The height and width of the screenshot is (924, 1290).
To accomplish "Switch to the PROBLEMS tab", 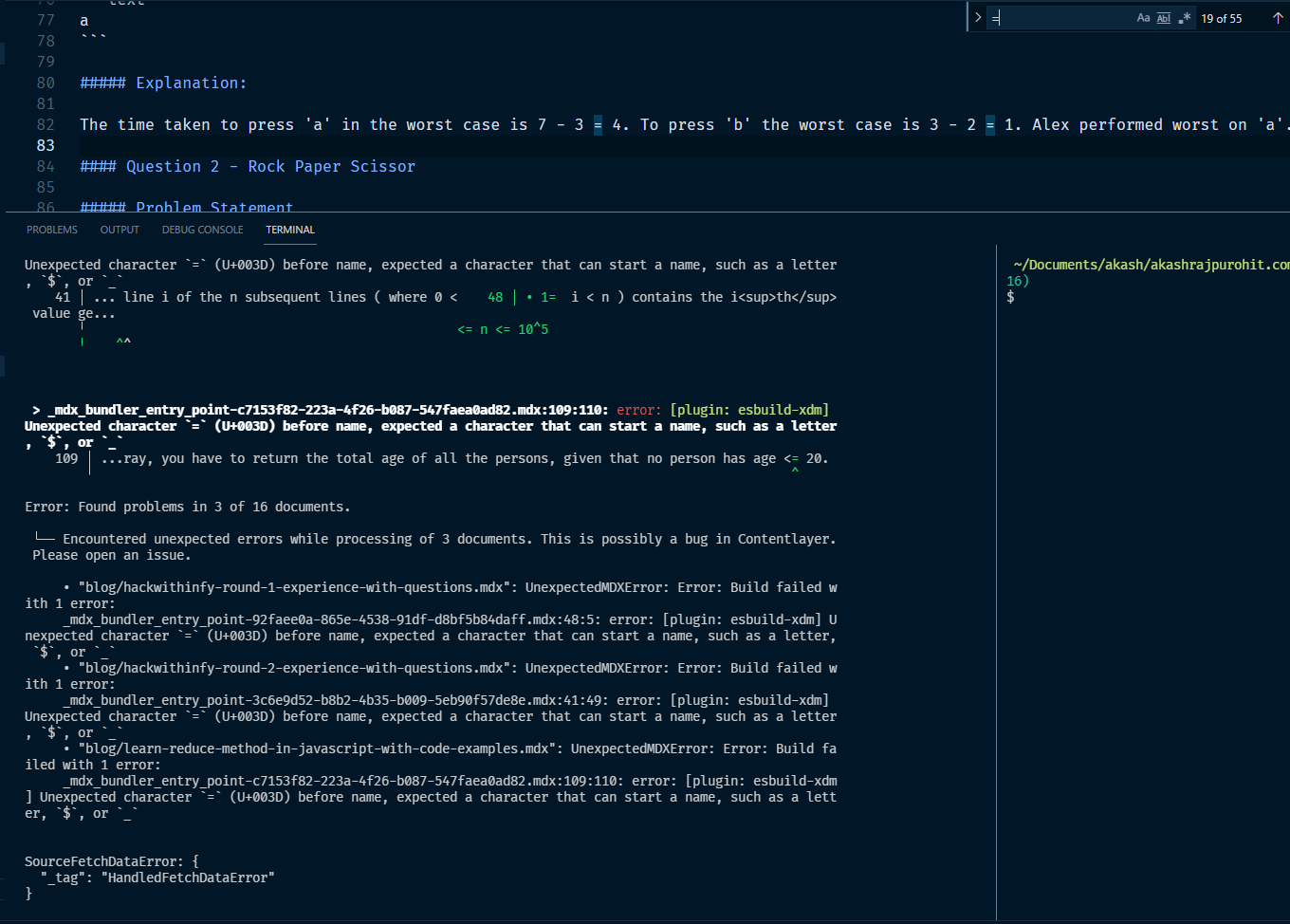I will (52, 230).
